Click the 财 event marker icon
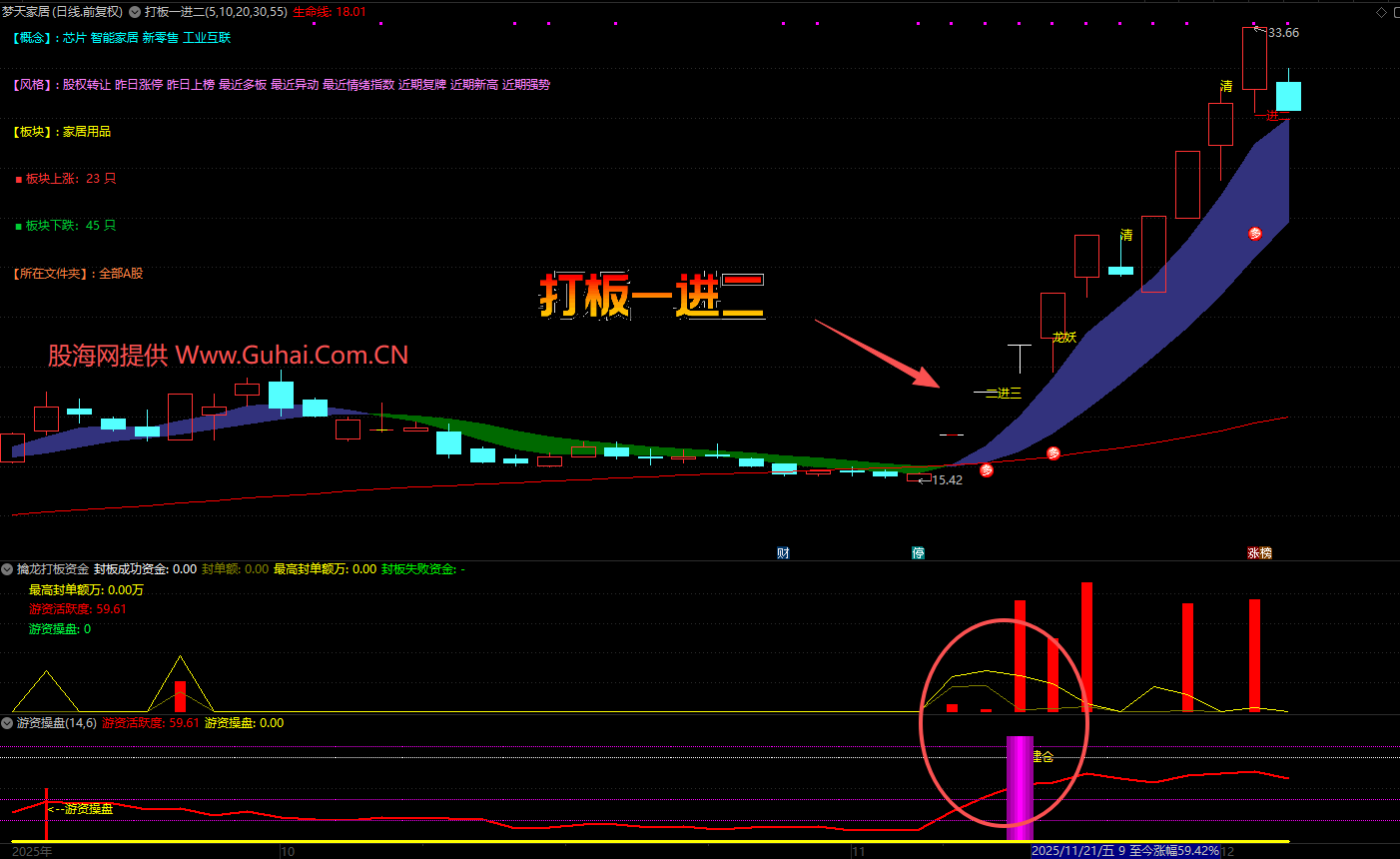This screenshot has height=859, width=1400. [x=783, y=552]
